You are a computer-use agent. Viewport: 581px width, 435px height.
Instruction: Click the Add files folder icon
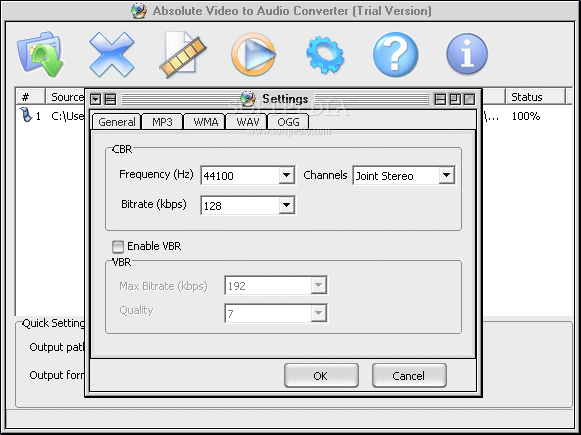pyautogui.click(x=40, y=54)
